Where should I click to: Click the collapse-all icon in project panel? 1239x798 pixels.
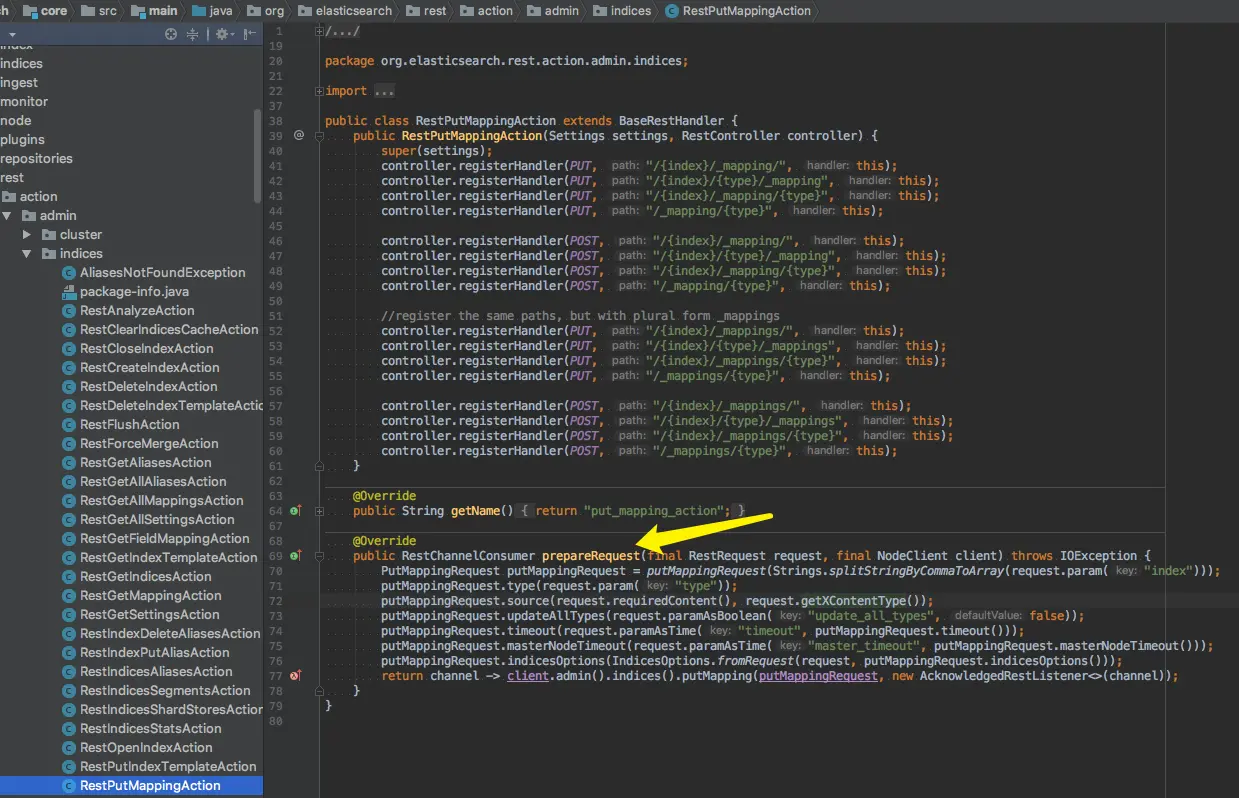coord(192,34)
